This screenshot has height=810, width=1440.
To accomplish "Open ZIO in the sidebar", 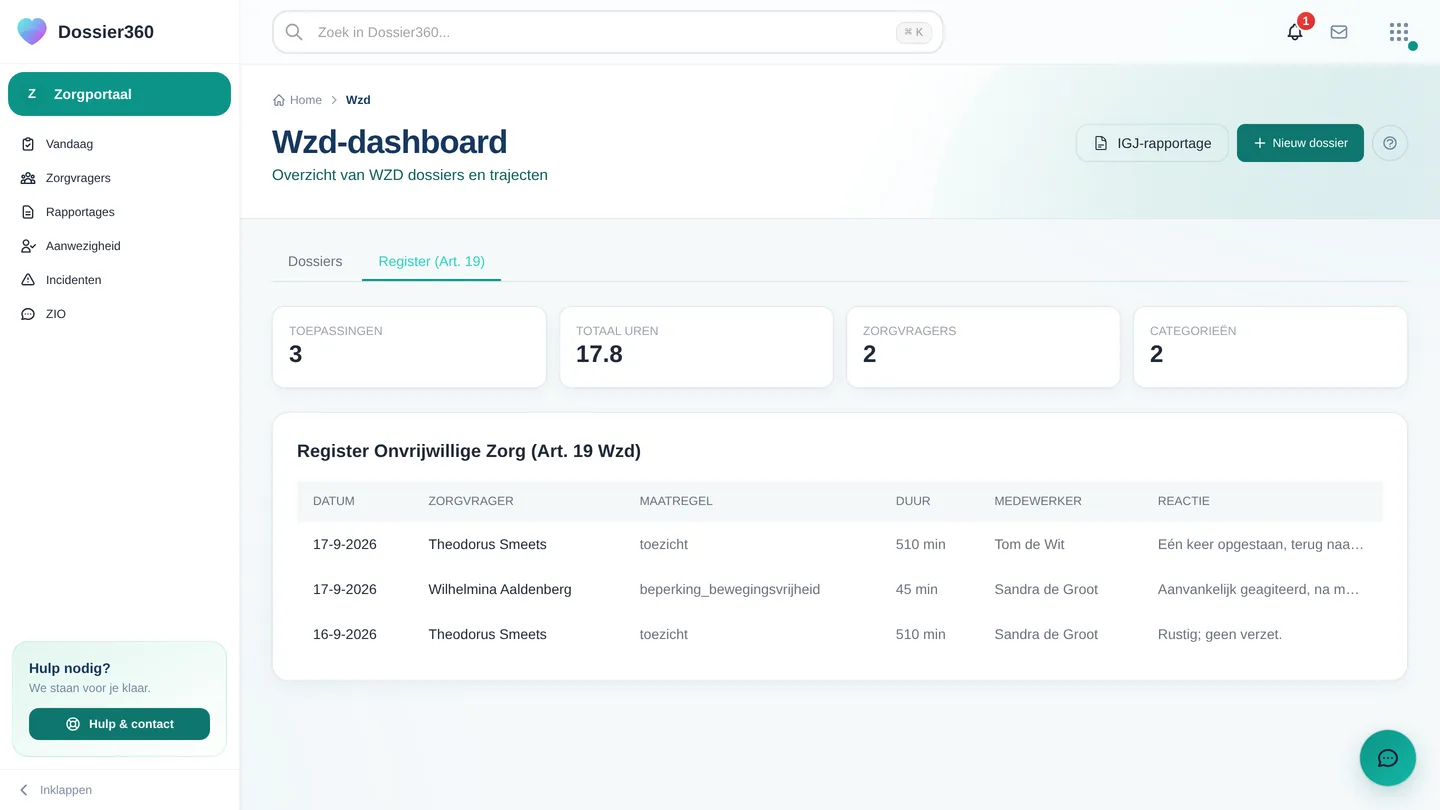I will pos(120,314).
